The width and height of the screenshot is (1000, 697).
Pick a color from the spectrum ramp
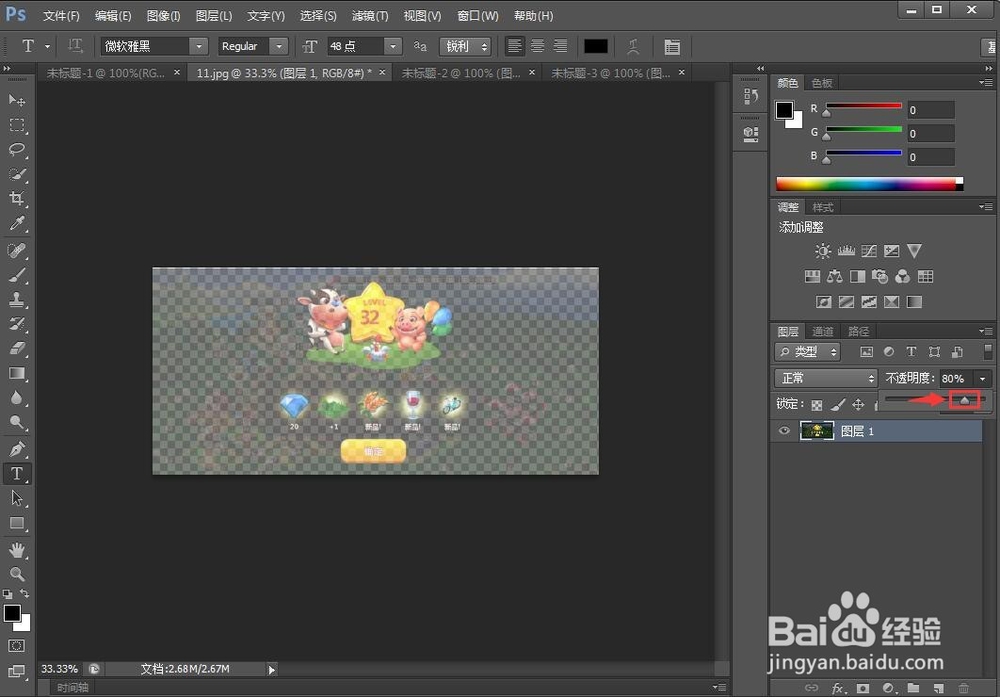[869, 184]
